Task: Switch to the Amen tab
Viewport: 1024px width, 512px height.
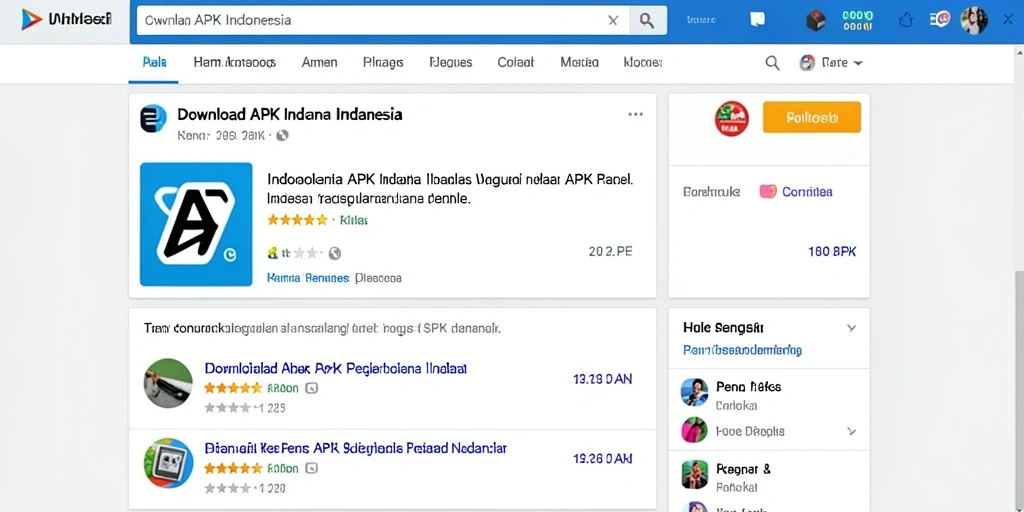Action: click(x=319, y=63)
